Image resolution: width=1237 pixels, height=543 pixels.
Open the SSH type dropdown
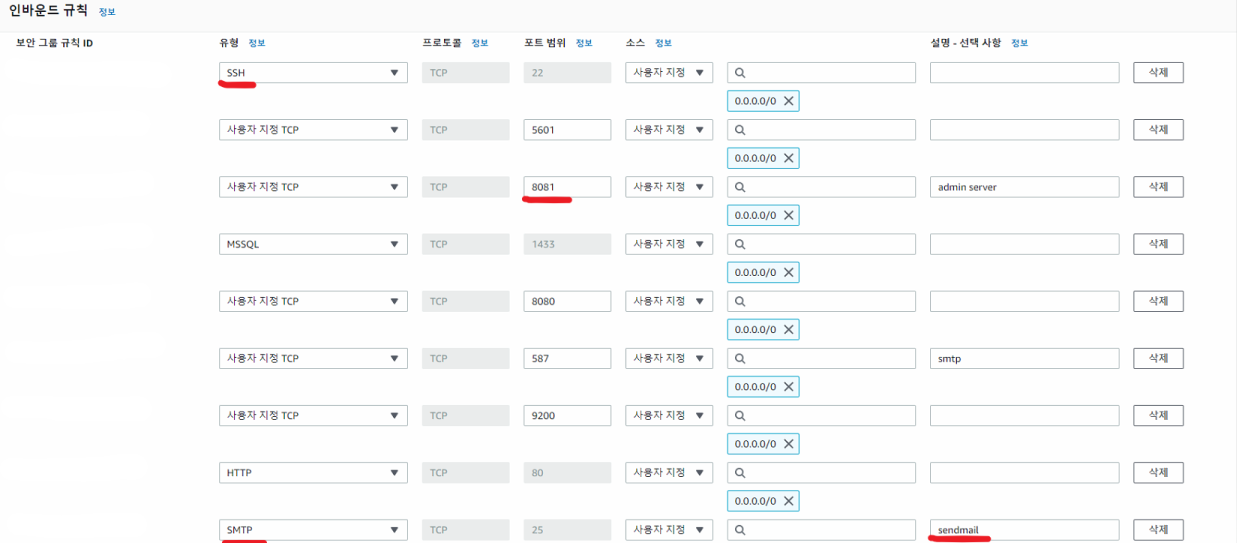pyautogui.click(x=313, y=73)
